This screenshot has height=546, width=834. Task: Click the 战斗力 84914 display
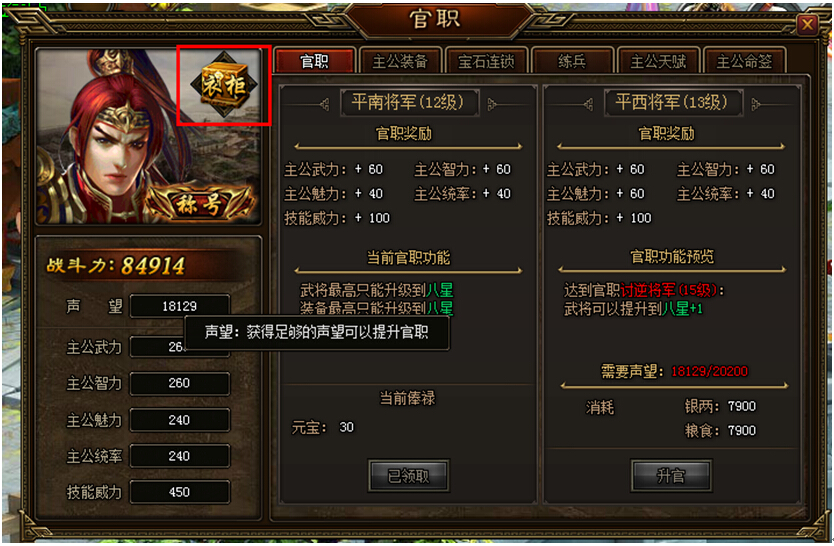point(116,265)
